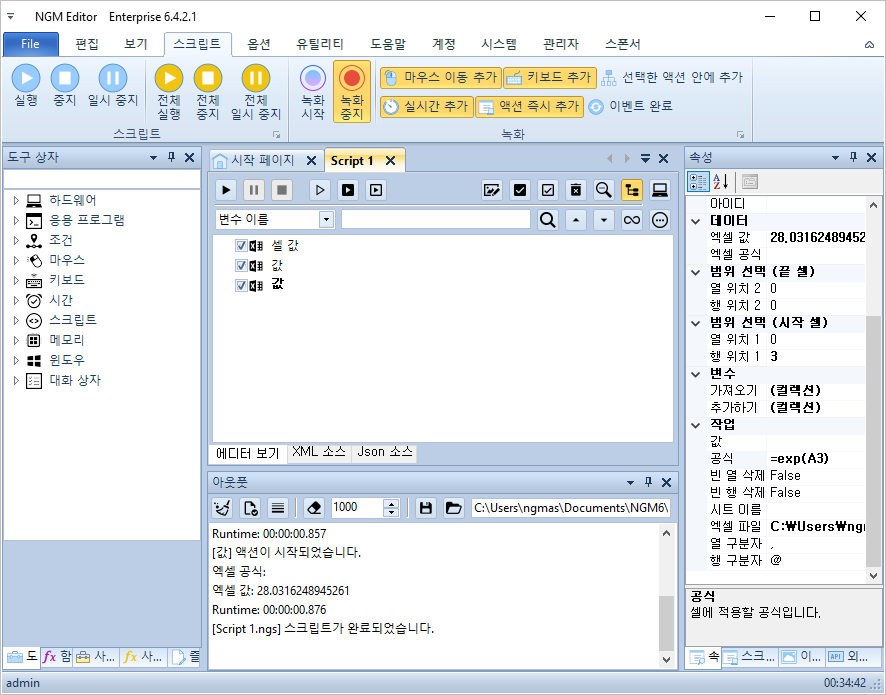The height and width of the screenshot is (695, 886).
Task: Open the 편집 ribbon tab
Action: [86, 44]
